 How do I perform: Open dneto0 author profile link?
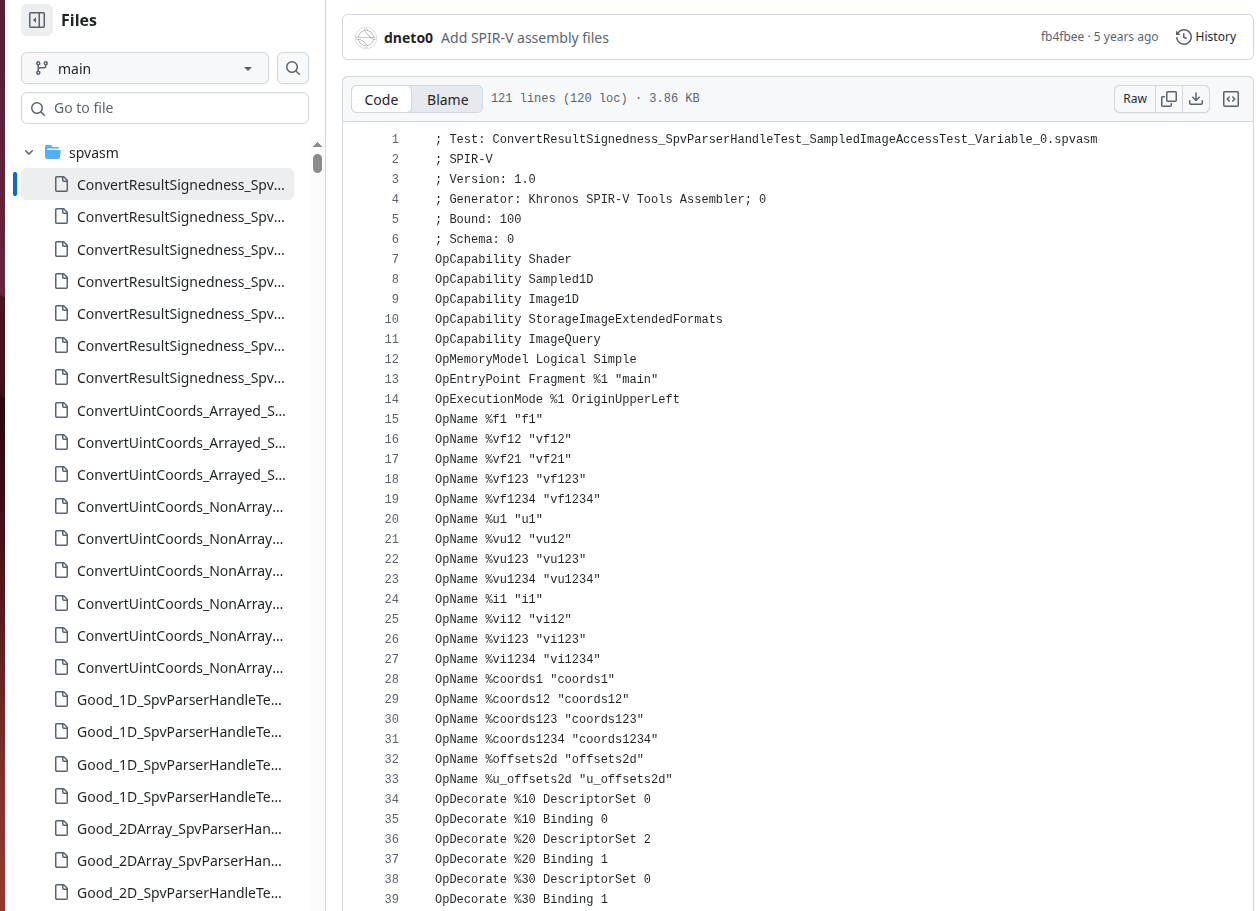[408, 37]
